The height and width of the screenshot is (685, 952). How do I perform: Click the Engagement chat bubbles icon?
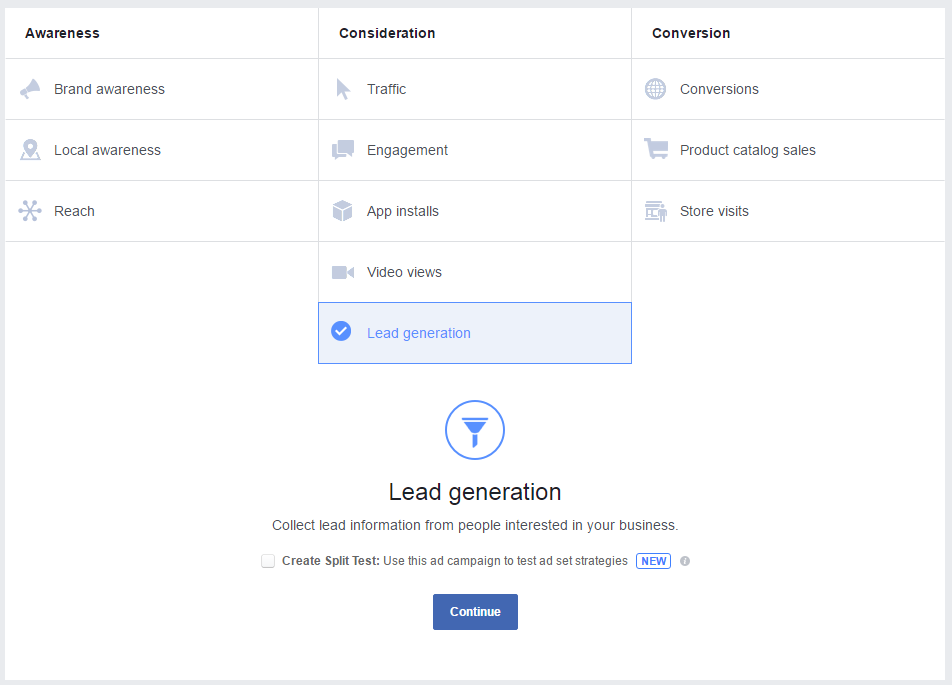[343, 150]
